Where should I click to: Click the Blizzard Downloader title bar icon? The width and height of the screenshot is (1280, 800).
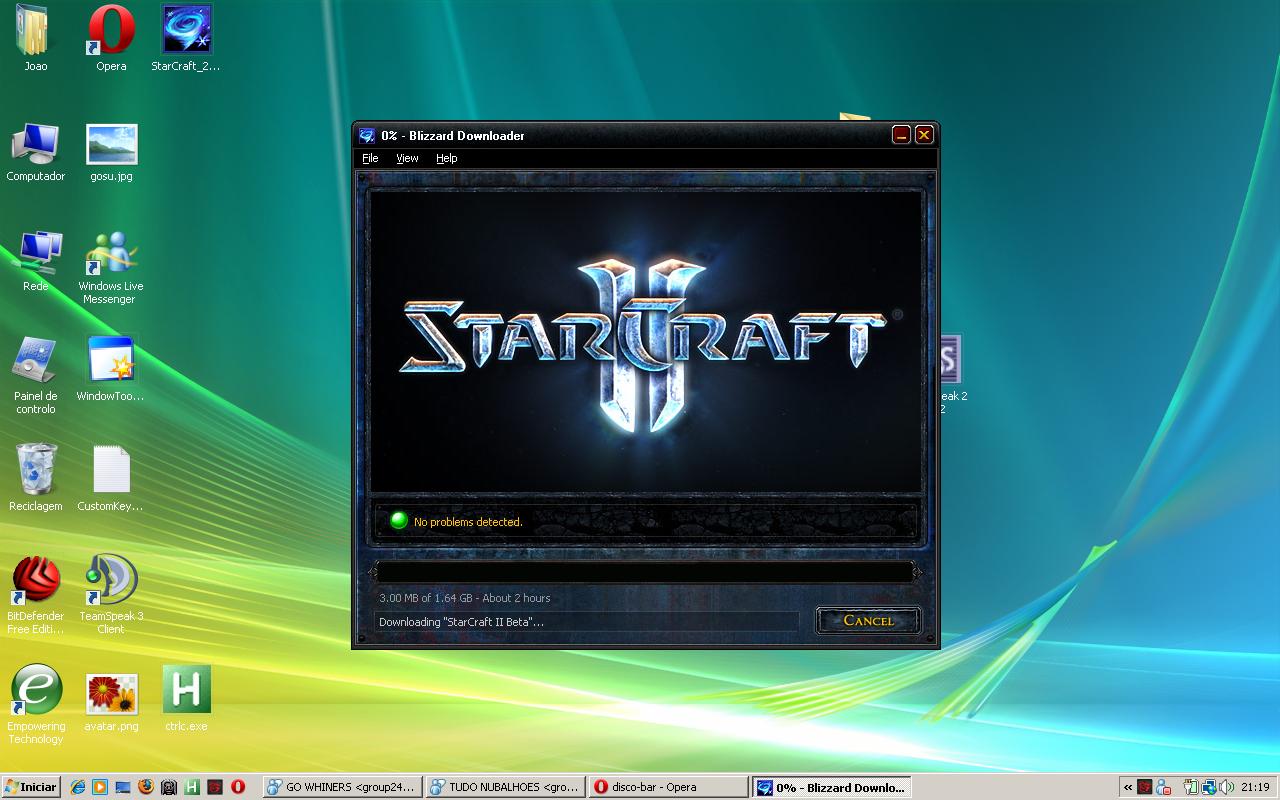coord(367,135)
